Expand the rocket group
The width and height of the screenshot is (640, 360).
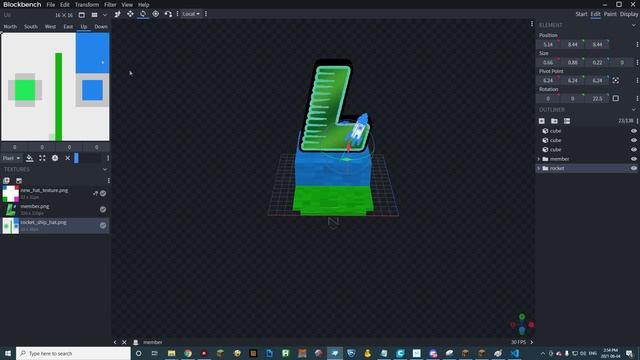(x=539, y=168)
